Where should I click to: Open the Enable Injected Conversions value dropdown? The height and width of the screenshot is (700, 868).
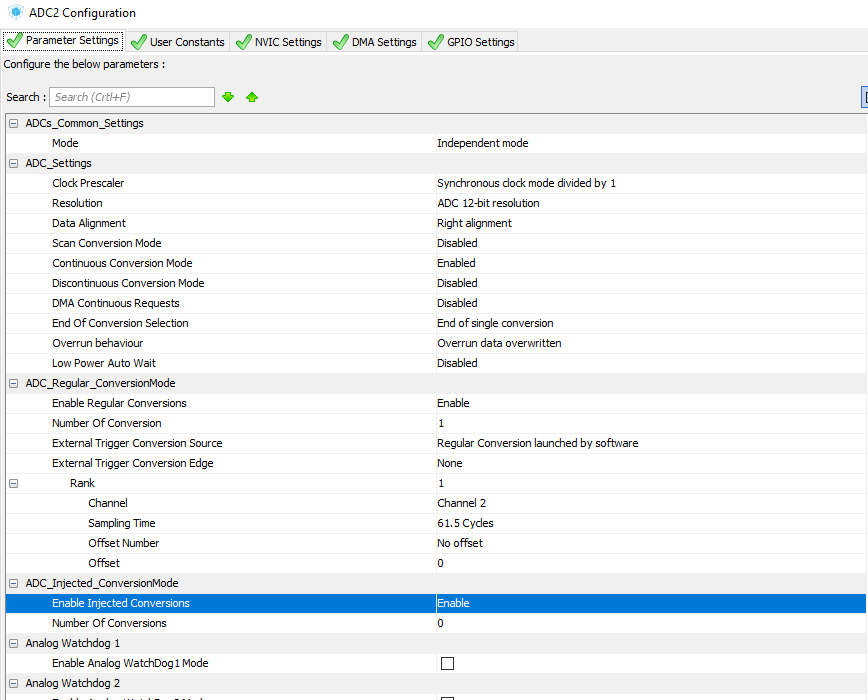pos(650,603)
